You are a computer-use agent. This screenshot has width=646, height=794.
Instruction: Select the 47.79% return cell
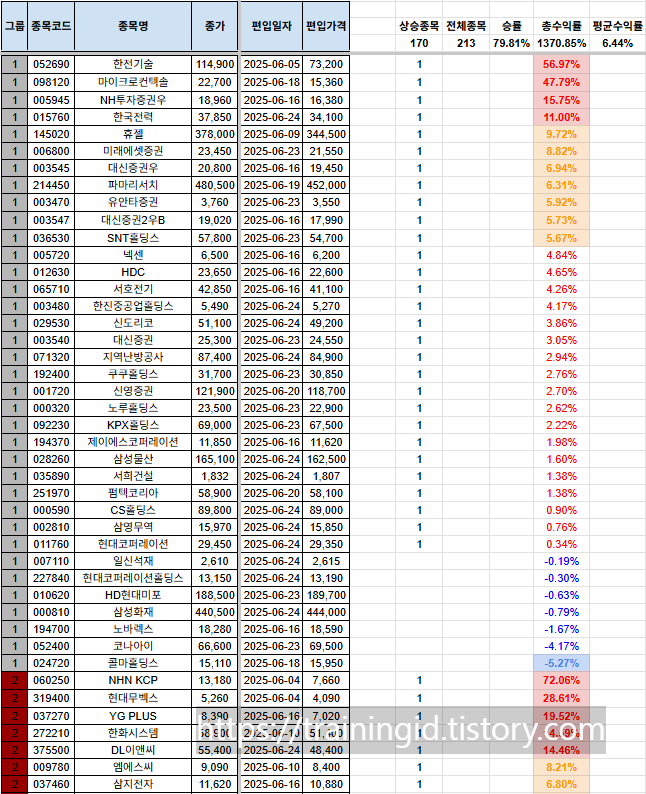point(561,82)
